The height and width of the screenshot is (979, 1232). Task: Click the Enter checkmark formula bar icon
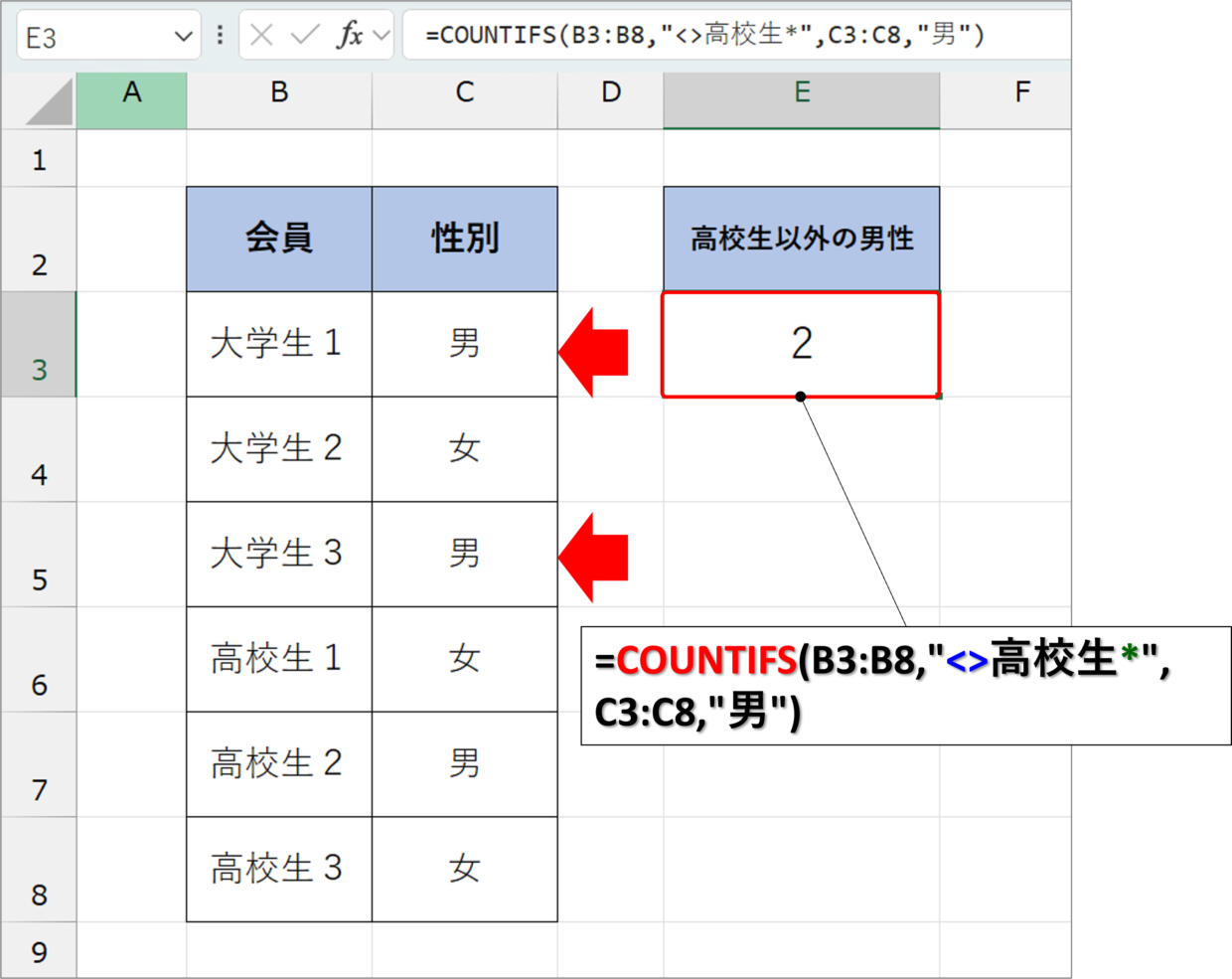pyautogui.click(x=305, y=36)
